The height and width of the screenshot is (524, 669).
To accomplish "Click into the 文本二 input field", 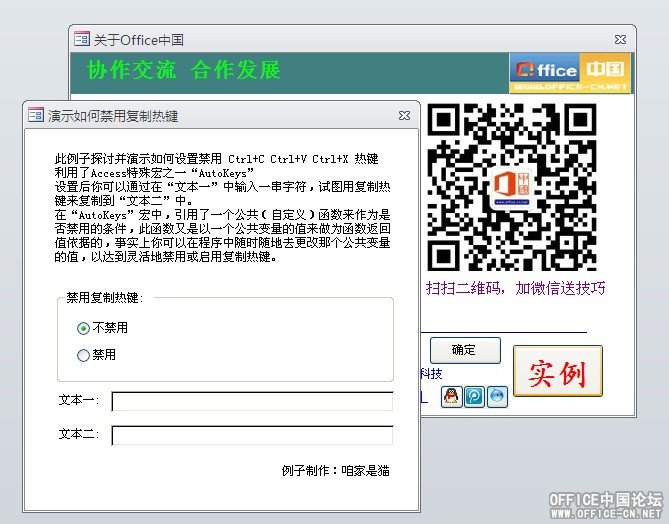I will (252, 435).
